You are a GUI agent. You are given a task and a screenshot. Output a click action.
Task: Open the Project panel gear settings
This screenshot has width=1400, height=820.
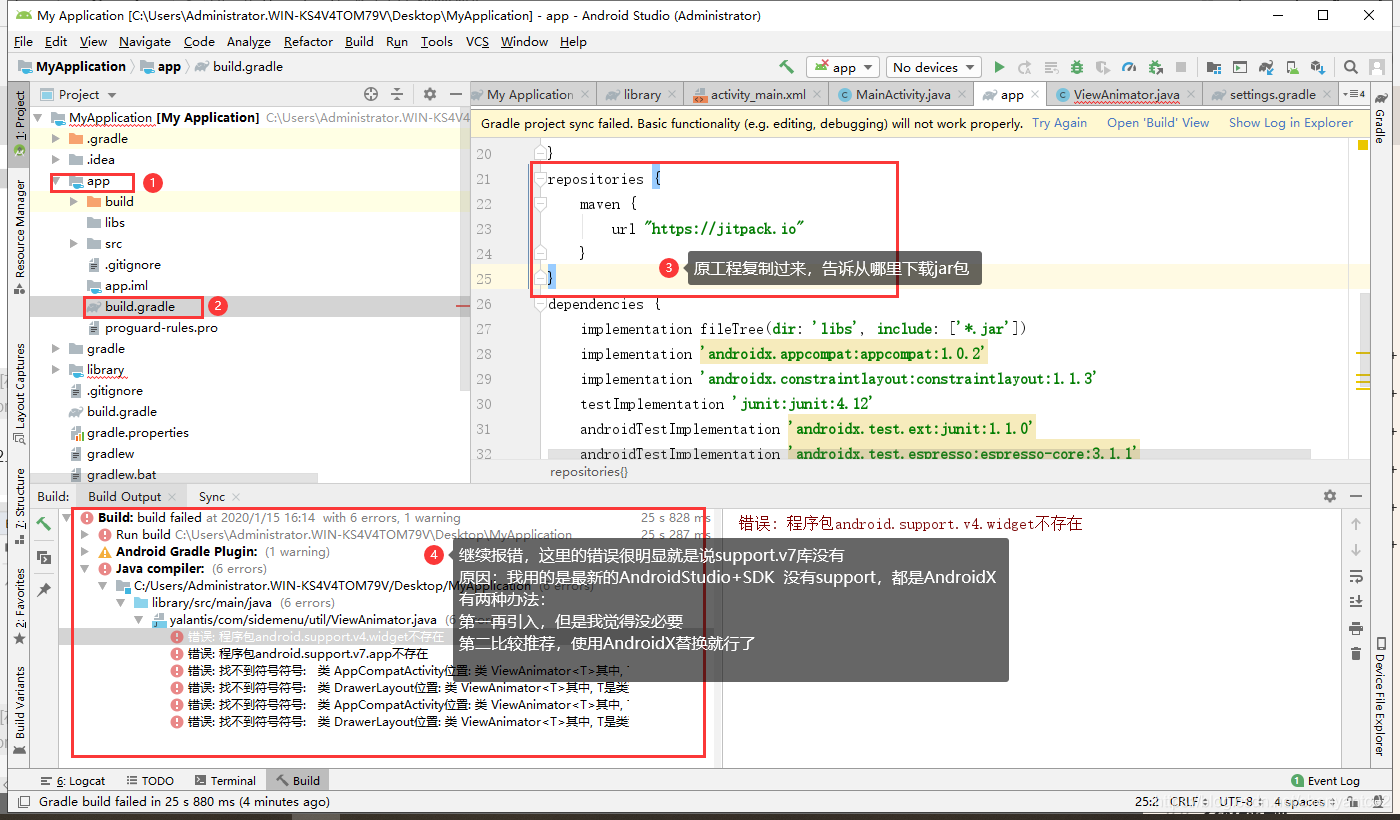click(x=430, y=94)
